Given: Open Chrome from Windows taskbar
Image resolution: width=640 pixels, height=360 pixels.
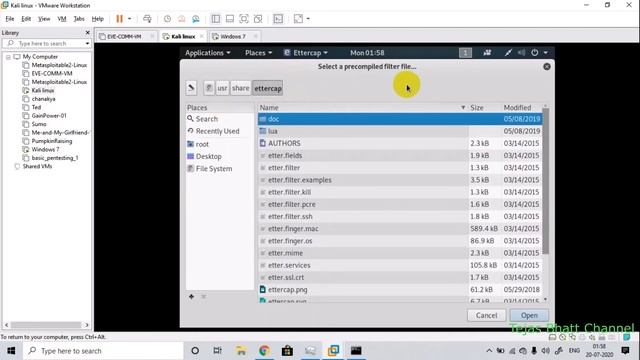Looking at the screenshot, I should (264, 351).
